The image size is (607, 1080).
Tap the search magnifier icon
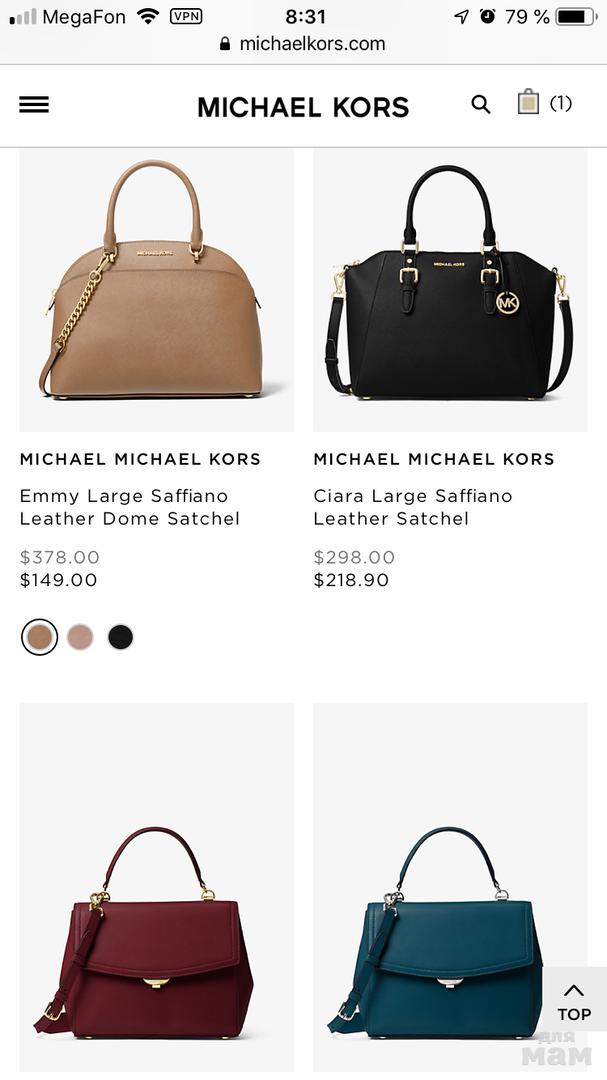pyautogui.click(x=481, y=105)
